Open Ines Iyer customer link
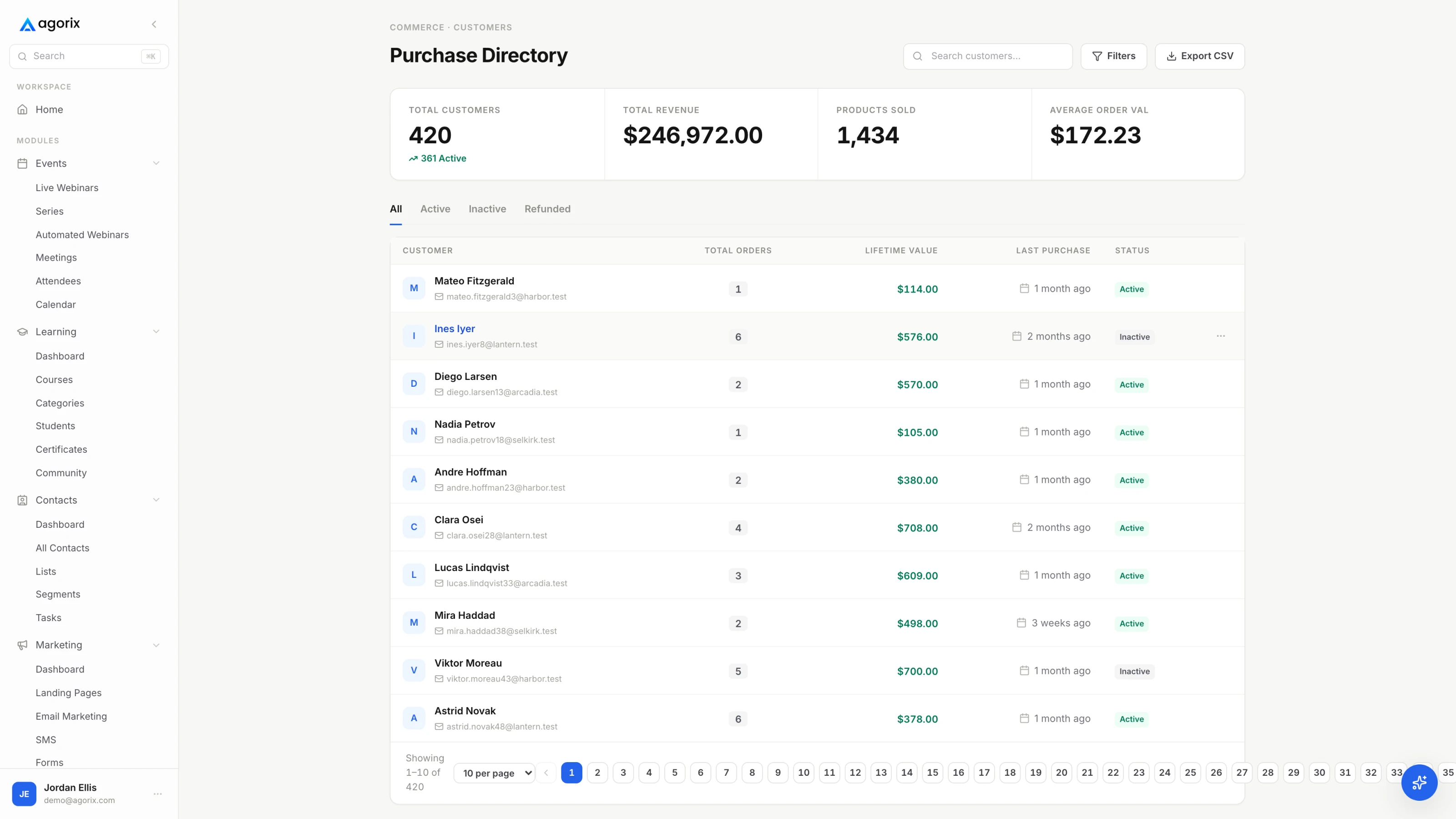Screen dimensions: 1456x819 455,329
